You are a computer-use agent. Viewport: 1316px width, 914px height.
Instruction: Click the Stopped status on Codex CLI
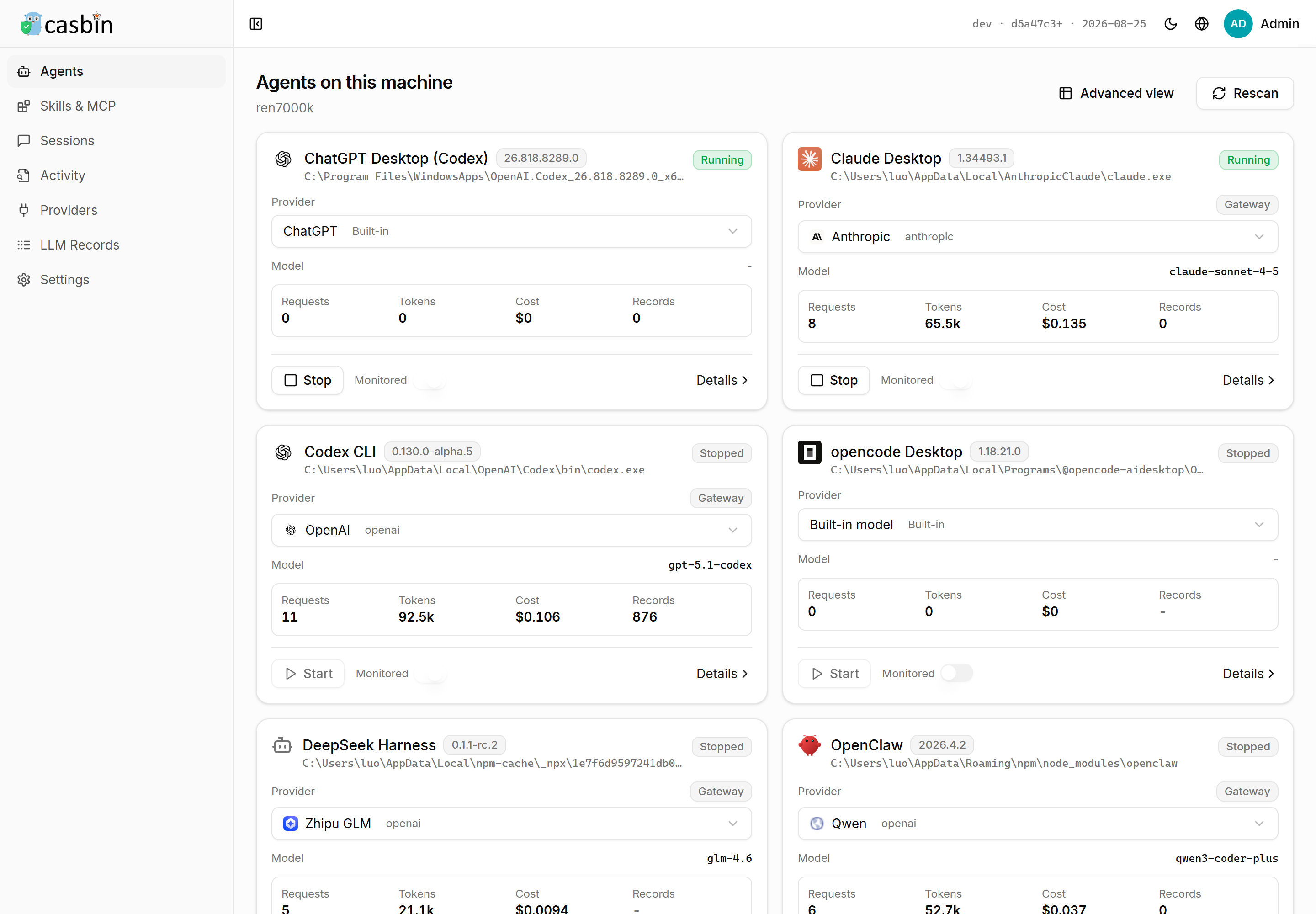tap(722, 453)
